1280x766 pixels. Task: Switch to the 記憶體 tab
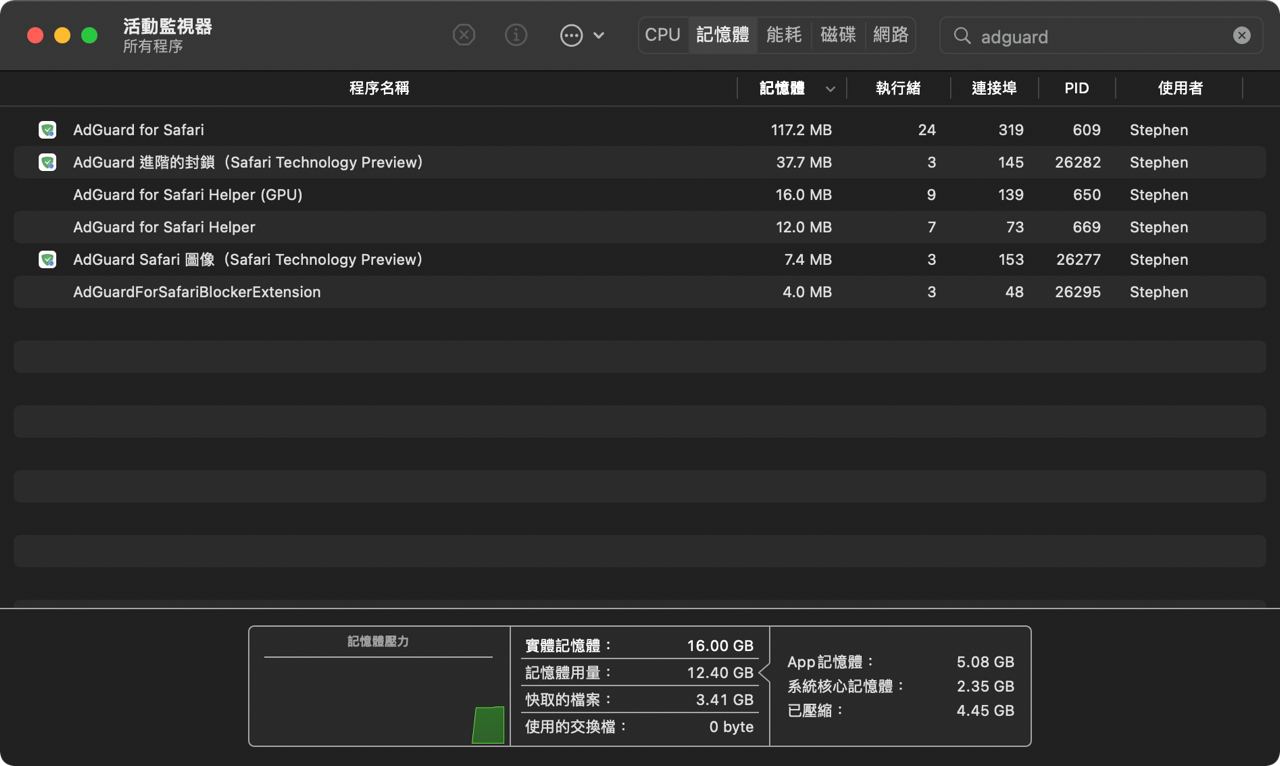click(x=722, y=35)
